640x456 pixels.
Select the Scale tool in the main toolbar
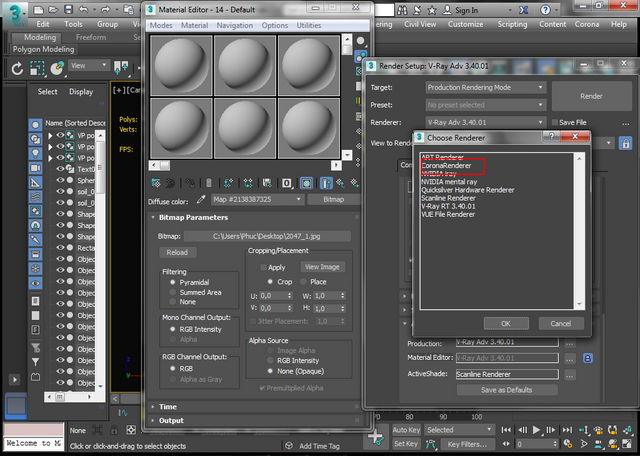(37, 68)
